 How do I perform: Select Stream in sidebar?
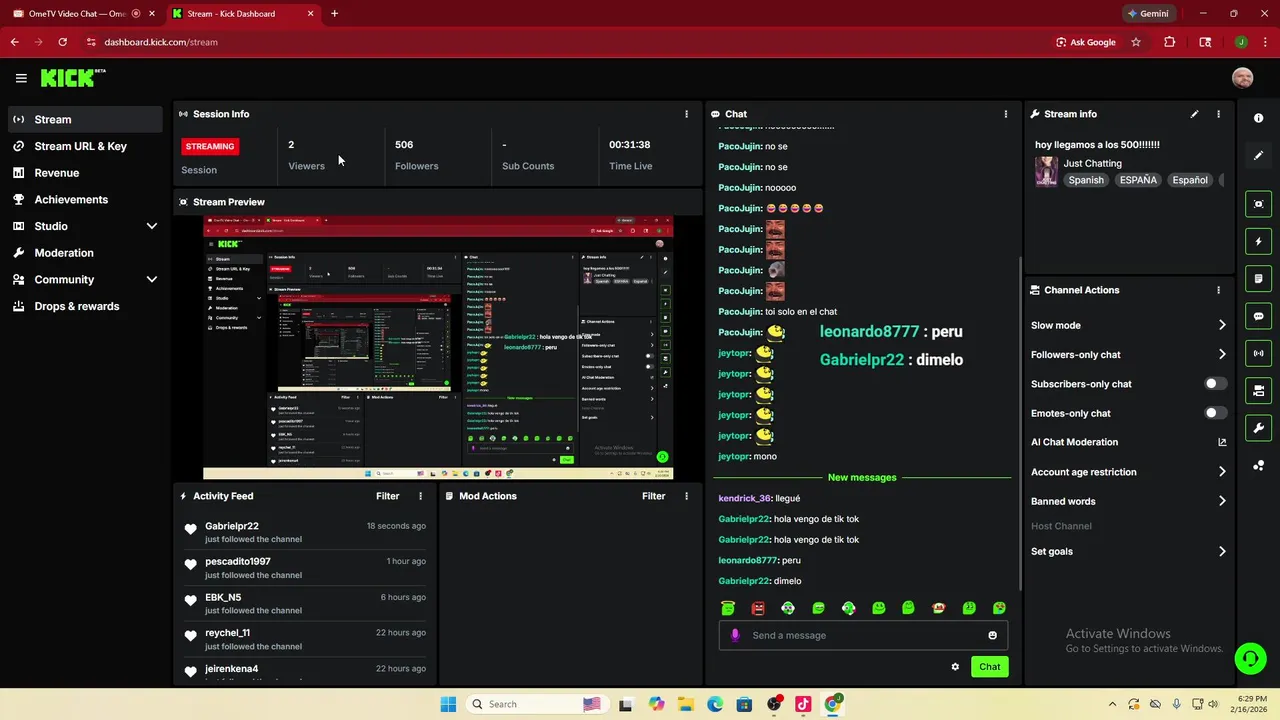click(85, 119)
